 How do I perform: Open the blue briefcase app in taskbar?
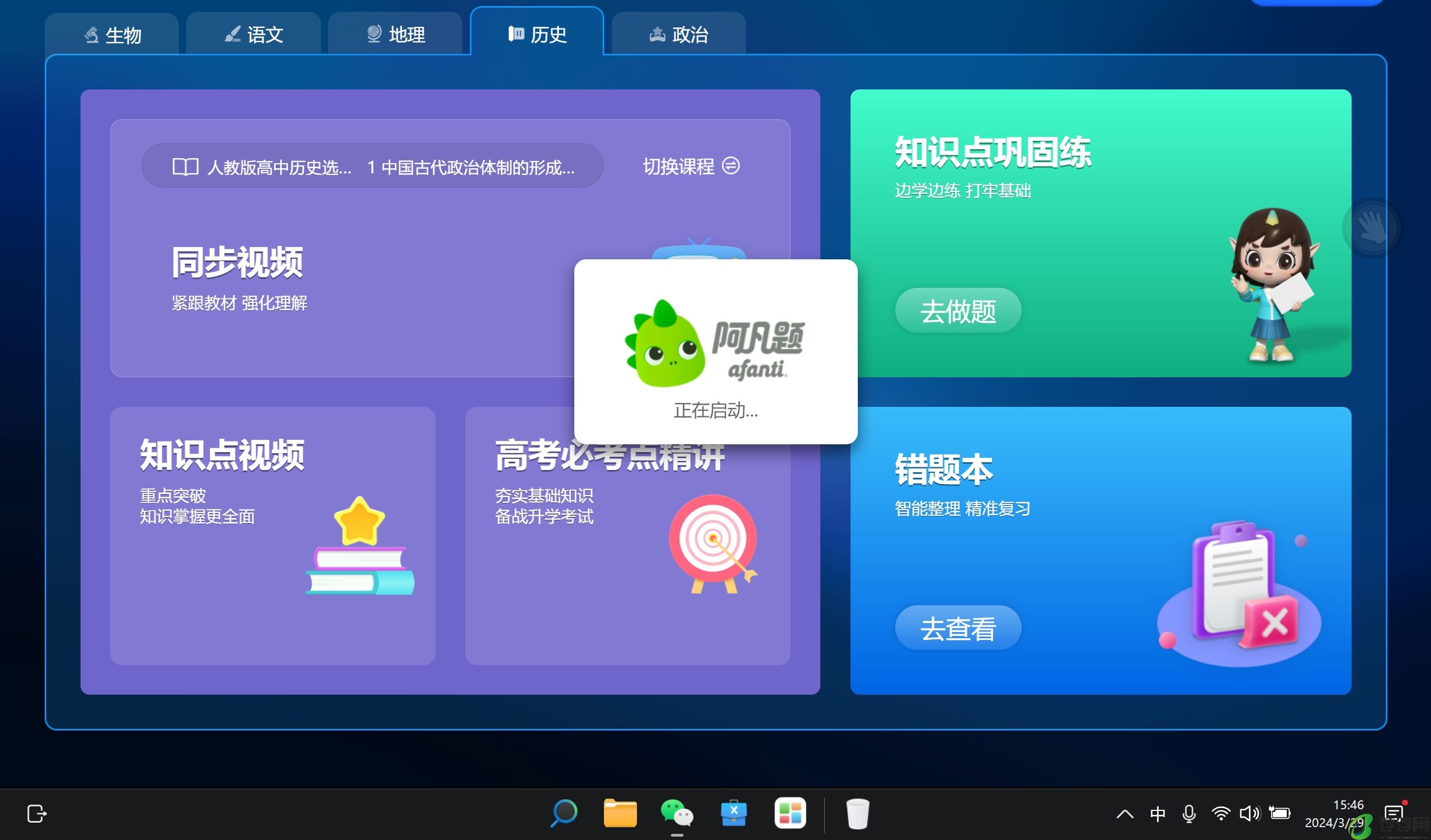pos(734,813)
